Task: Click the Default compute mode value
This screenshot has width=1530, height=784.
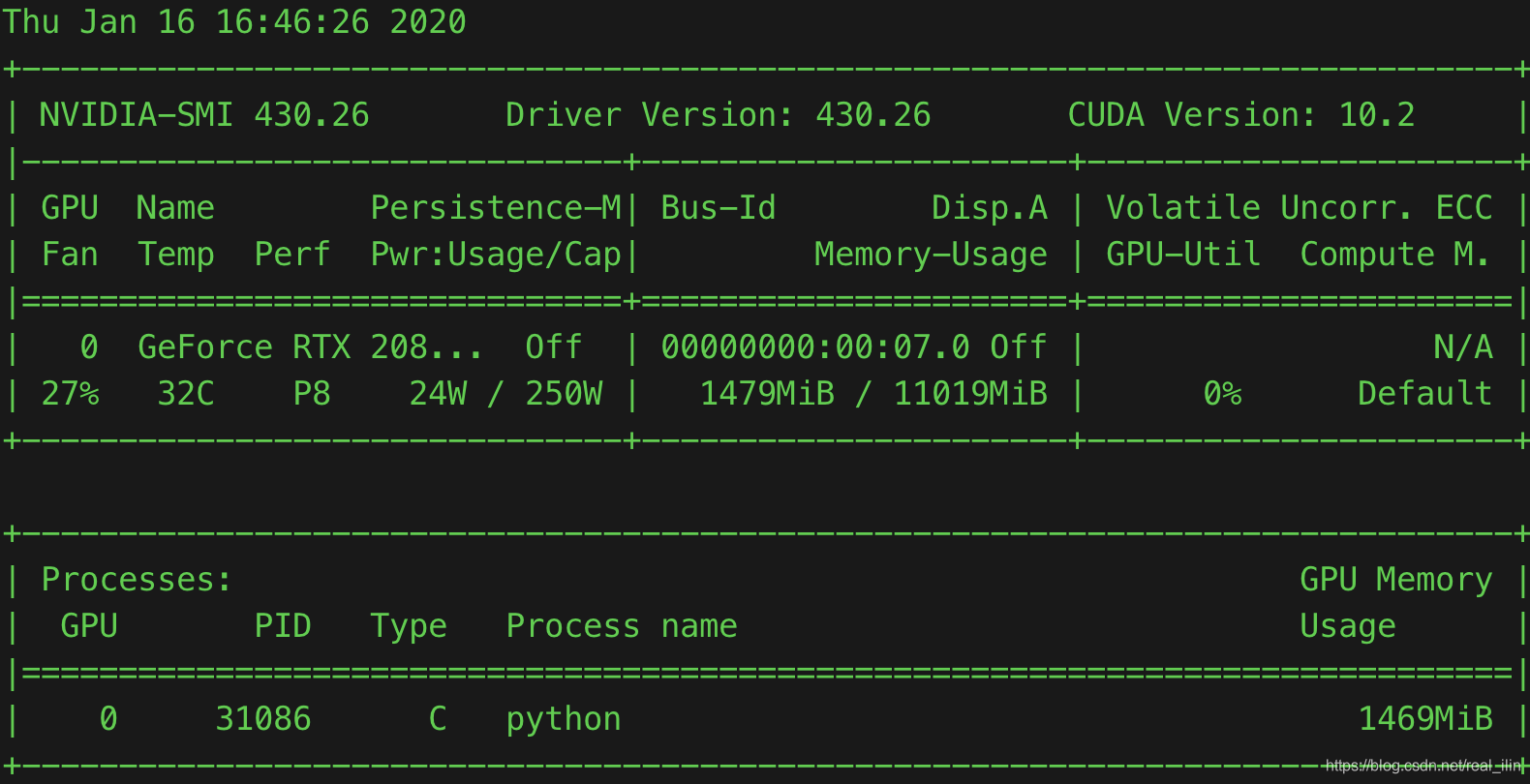Action: click(x=1424, y=393)
